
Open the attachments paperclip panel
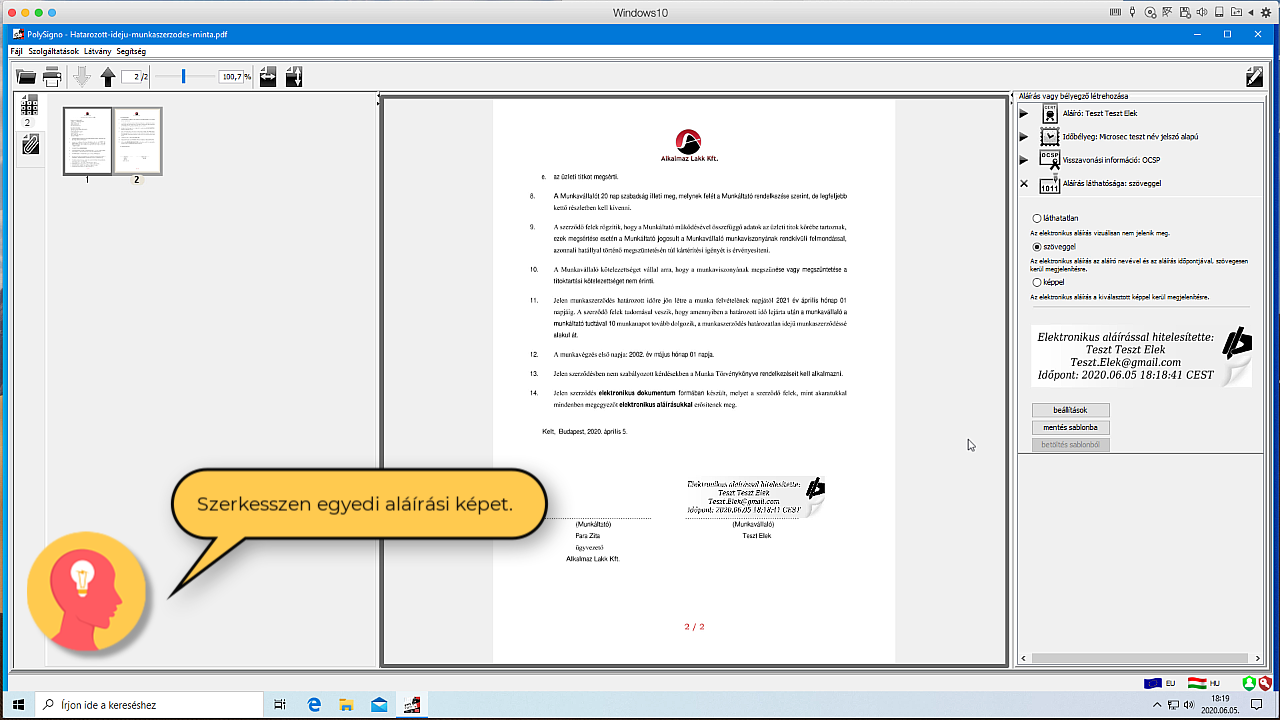tap(29, 145)
